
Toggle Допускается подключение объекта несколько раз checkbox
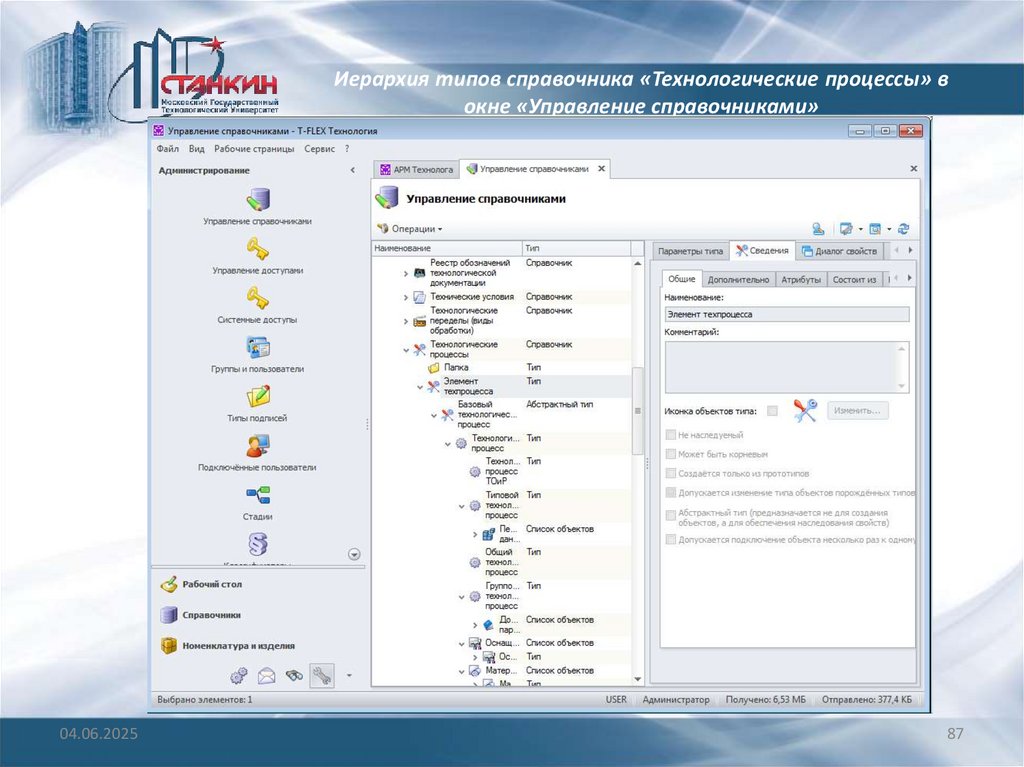tap(671, 540)
